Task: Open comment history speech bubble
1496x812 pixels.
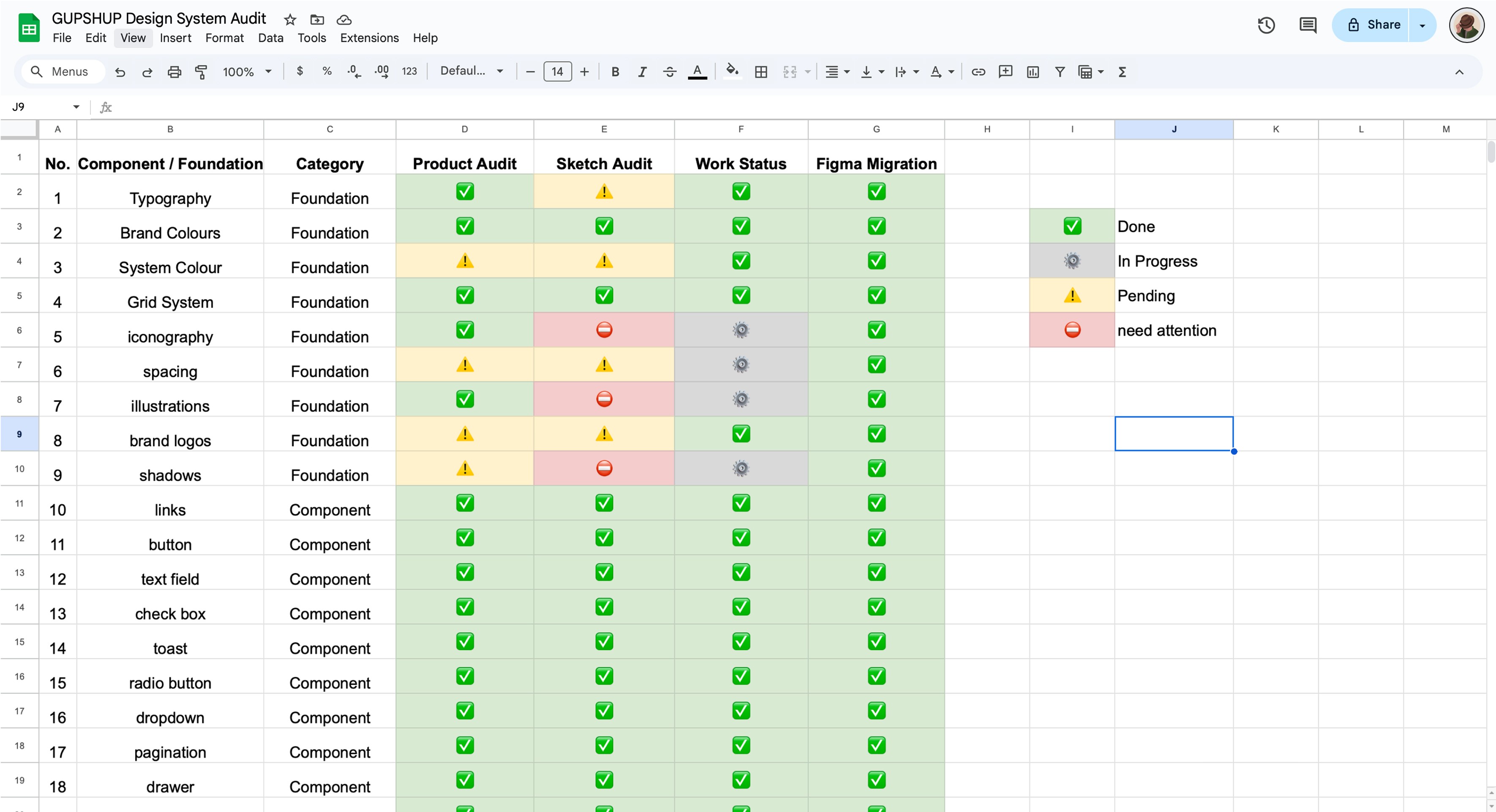Action: coord(1308,25)
